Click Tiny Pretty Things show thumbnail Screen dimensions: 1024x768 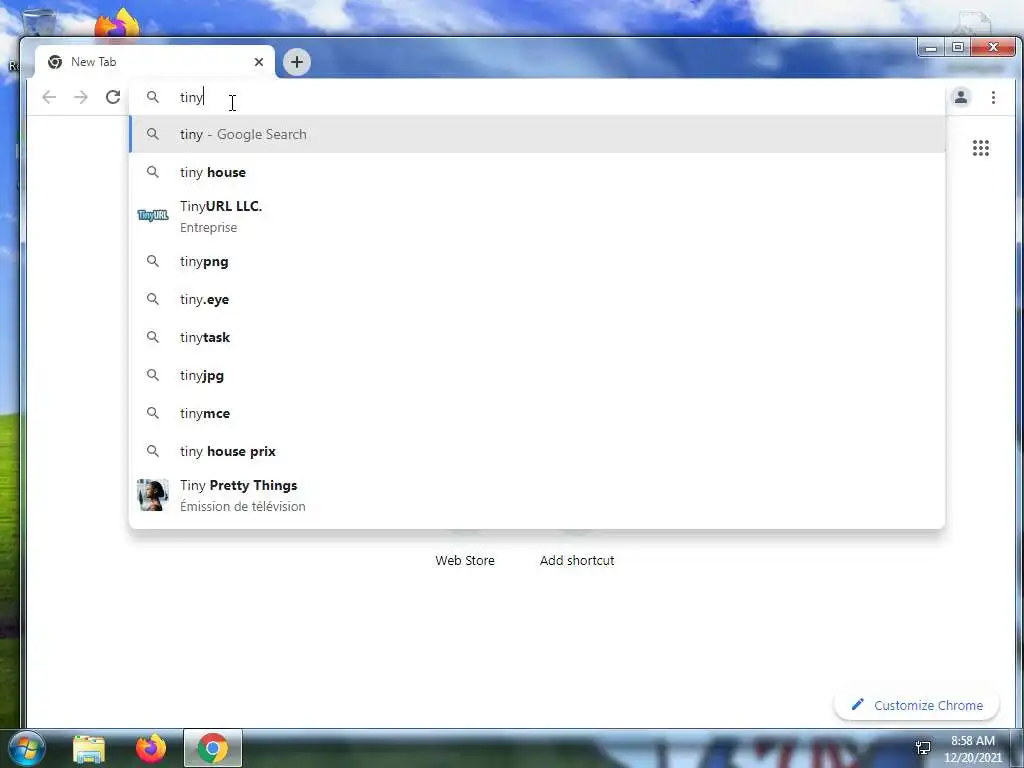click(153, 495)
